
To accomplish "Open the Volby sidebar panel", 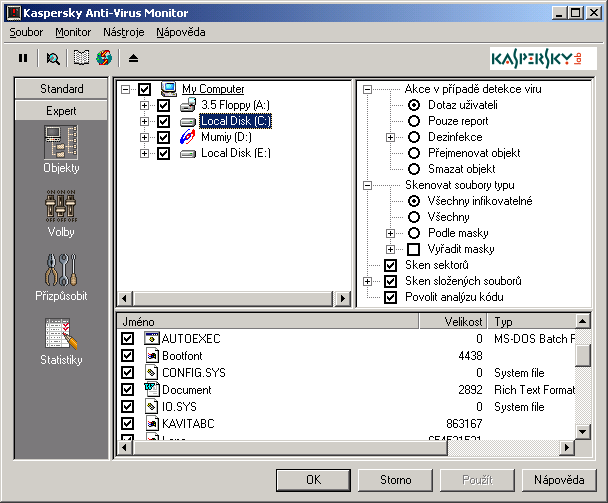I will [x=61, y=214].
